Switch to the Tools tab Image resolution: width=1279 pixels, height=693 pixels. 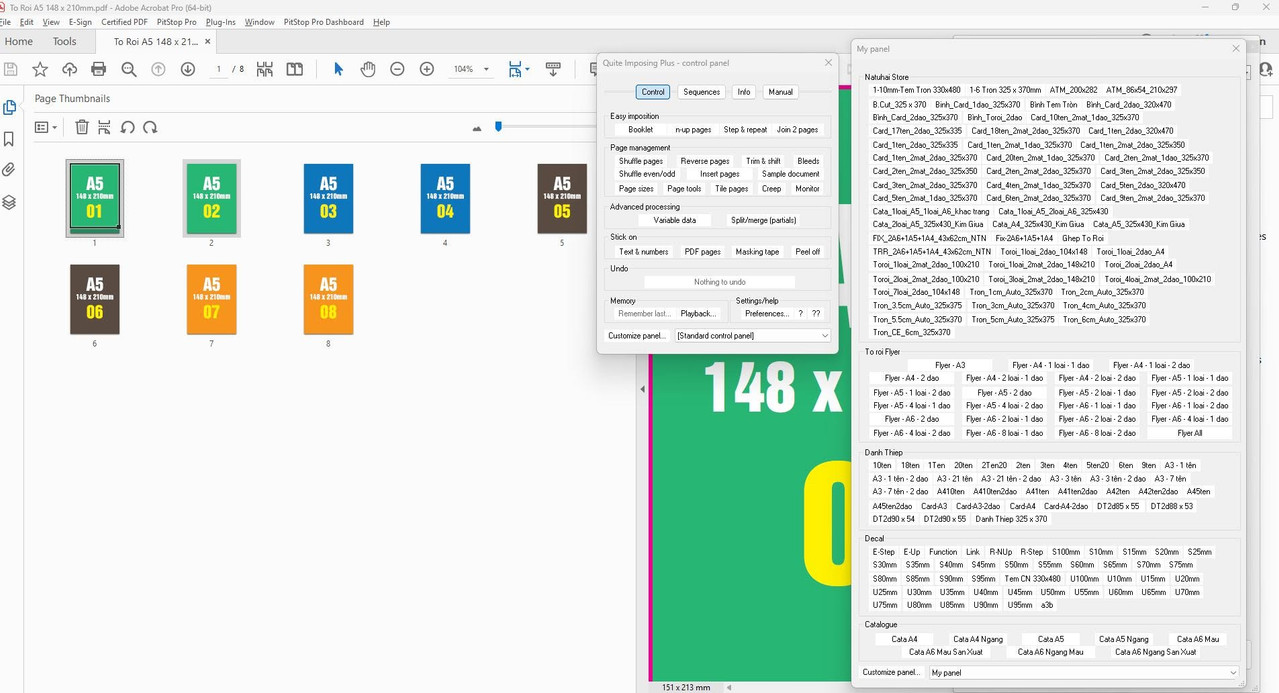65,42
